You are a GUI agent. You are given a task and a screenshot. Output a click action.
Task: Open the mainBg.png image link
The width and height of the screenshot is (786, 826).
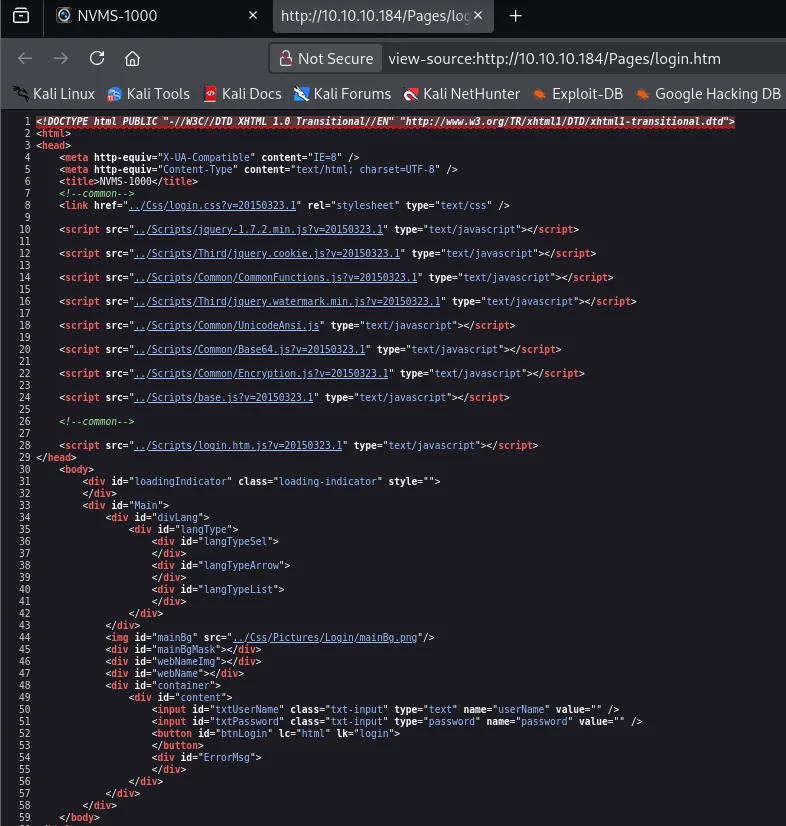[x=325, y=637]
